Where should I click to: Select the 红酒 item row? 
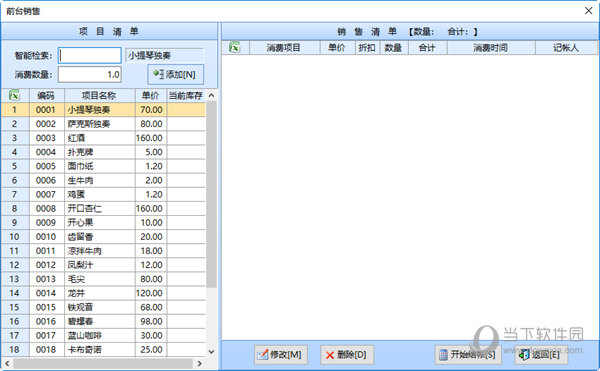103,138
